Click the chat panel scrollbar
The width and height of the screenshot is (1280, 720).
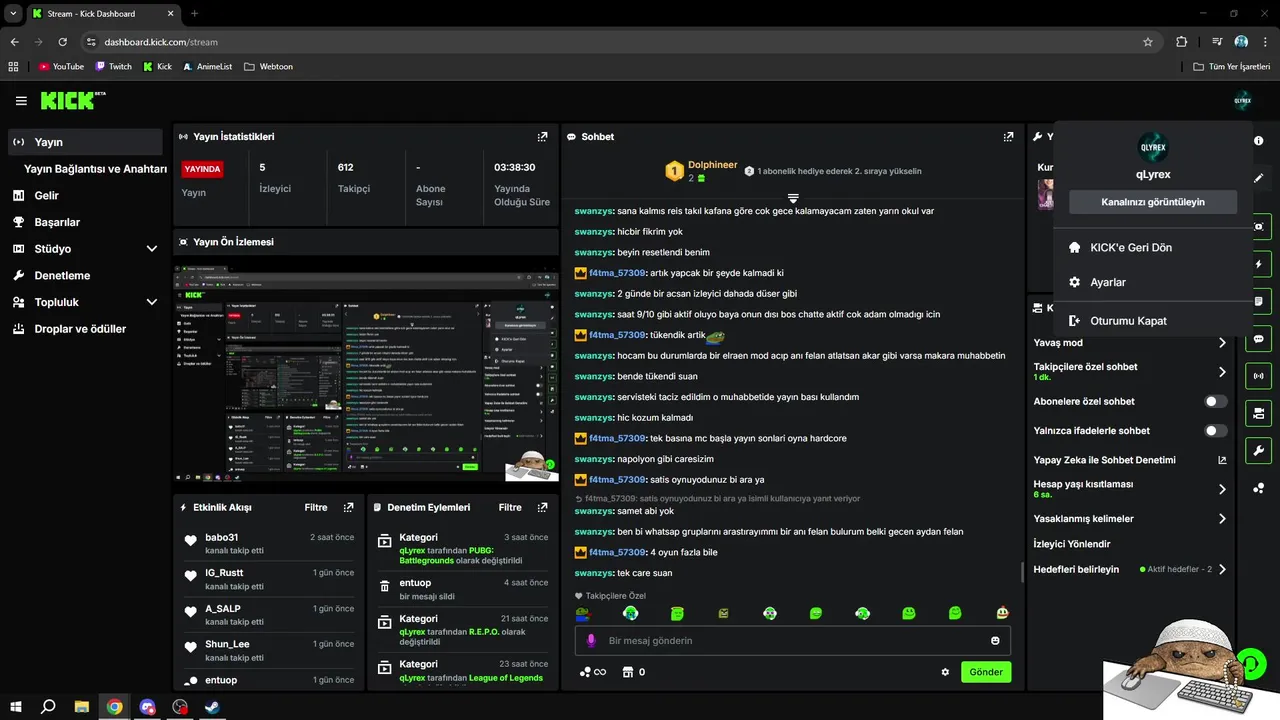coord(1021,572)
